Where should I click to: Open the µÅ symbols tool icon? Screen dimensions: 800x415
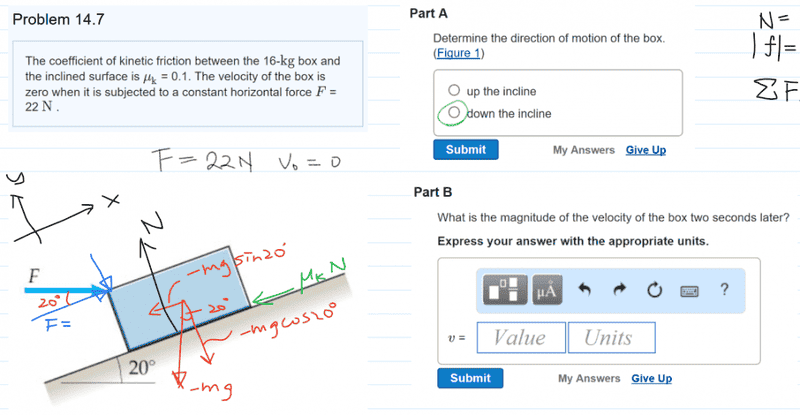coord(547,289)
